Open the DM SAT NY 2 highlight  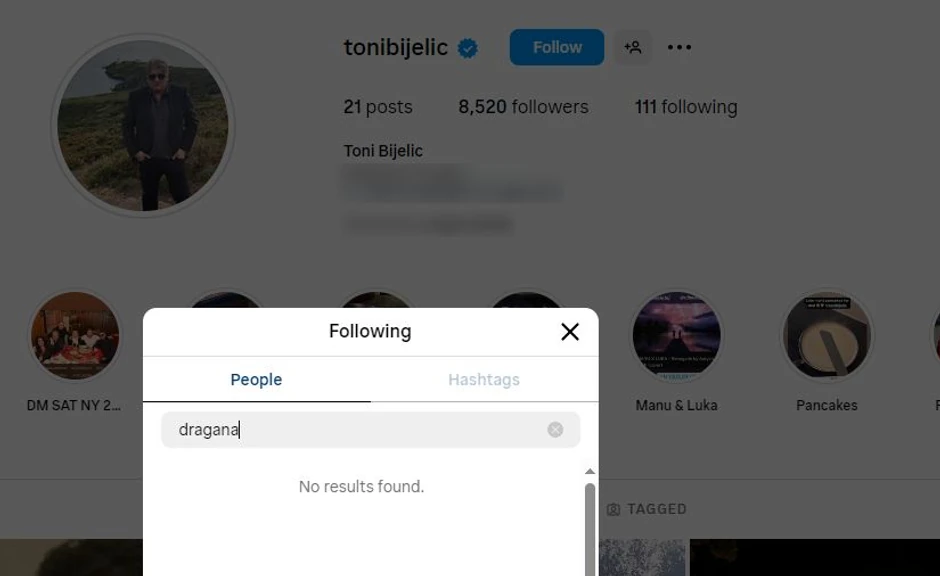point(75,335)
